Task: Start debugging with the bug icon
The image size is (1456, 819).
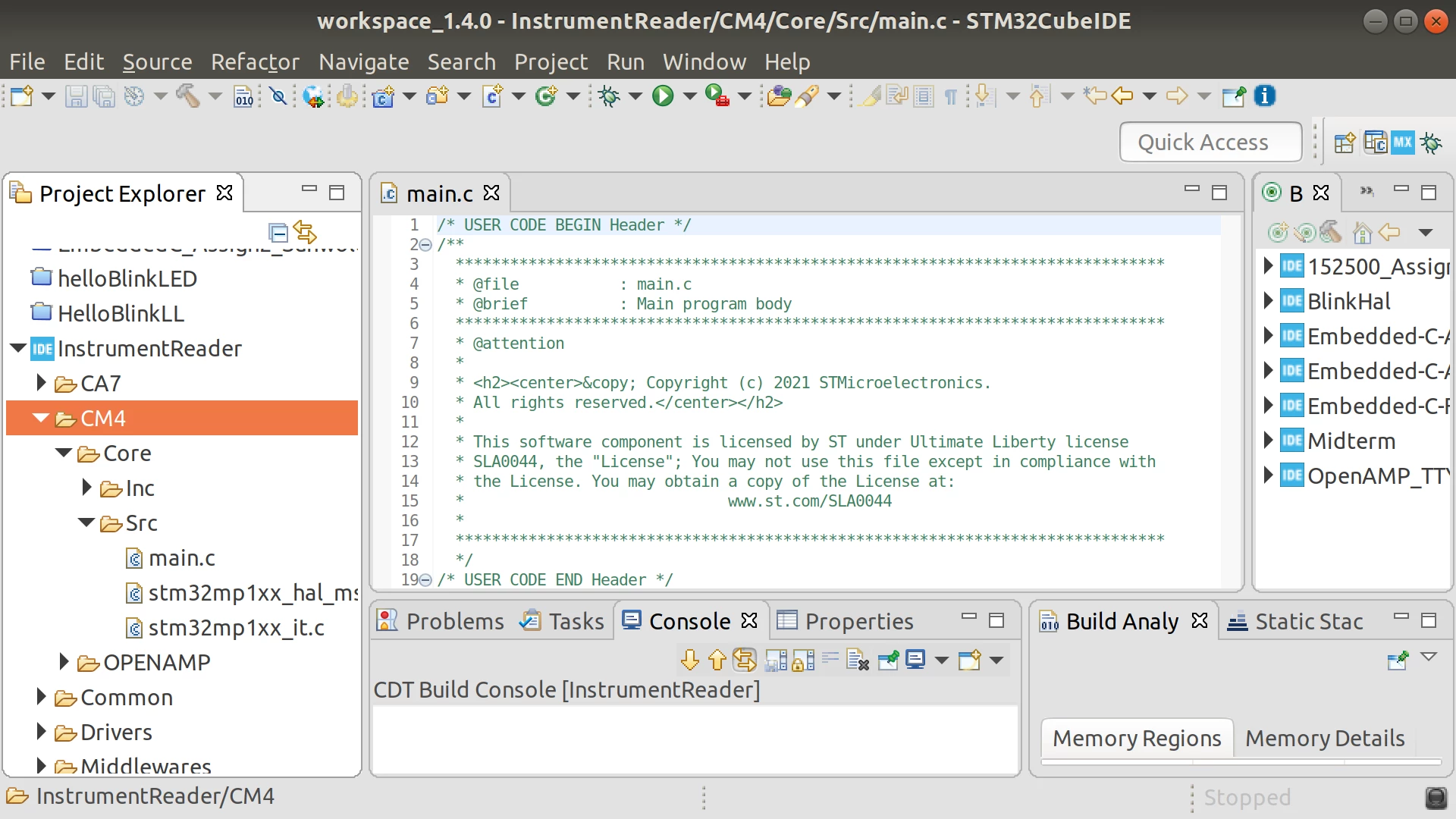Action: (x=609, y=96)
